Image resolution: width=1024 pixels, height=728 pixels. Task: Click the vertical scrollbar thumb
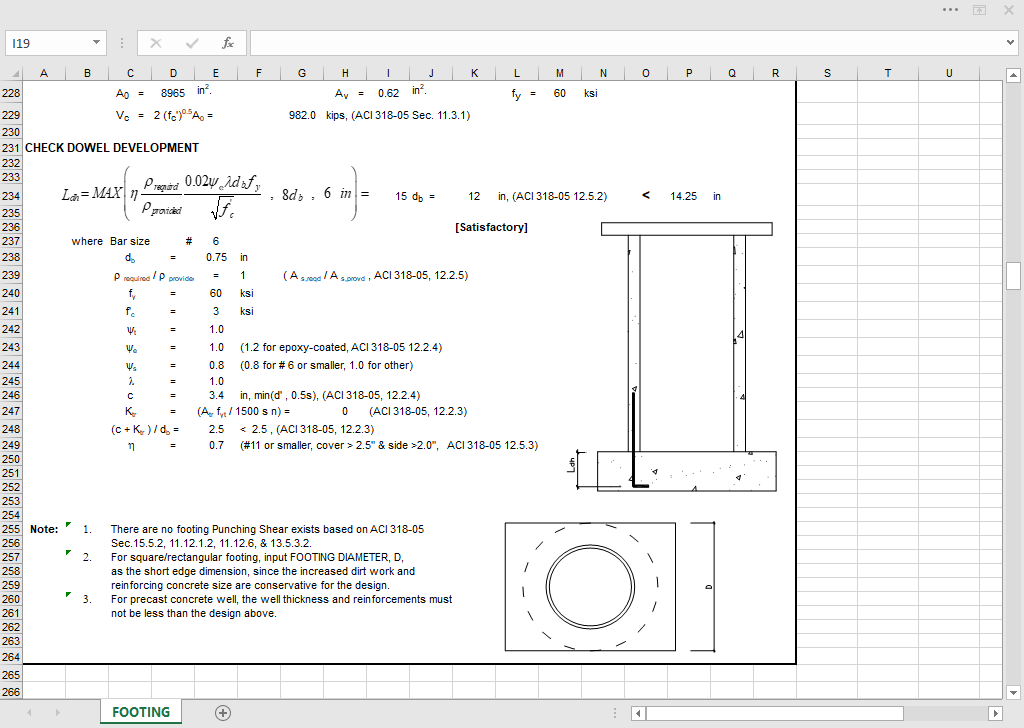click(x=1013, y=276)
